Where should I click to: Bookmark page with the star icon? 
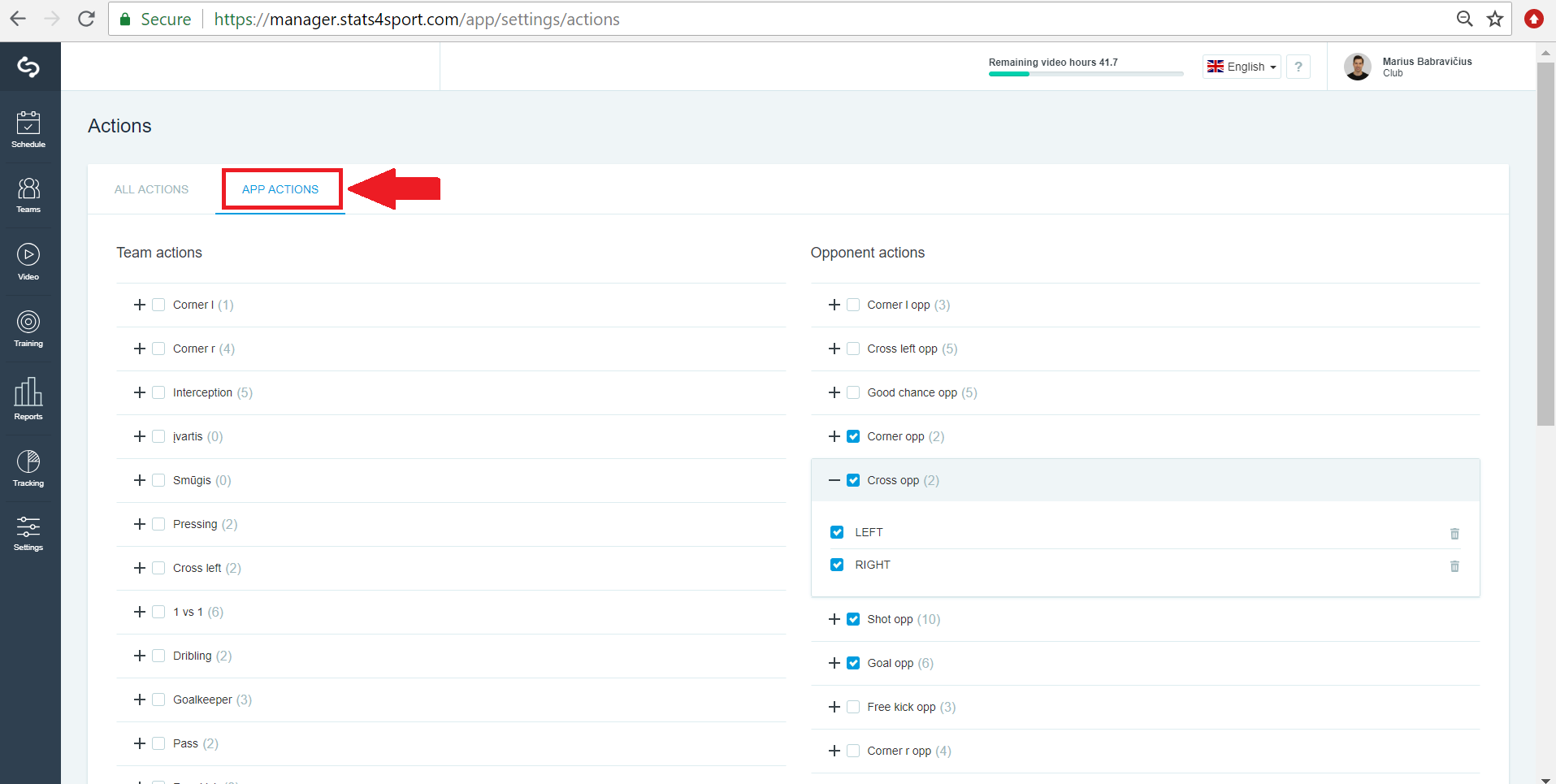pyautogui.click(x=1494, y=19)
